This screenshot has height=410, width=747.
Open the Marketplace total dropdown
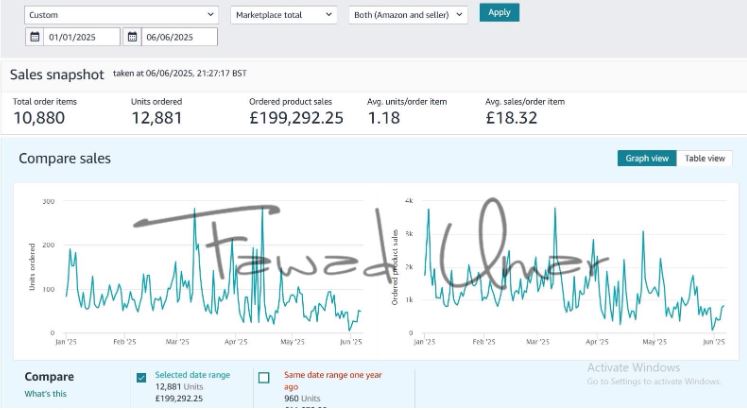(x=284, y=15)
